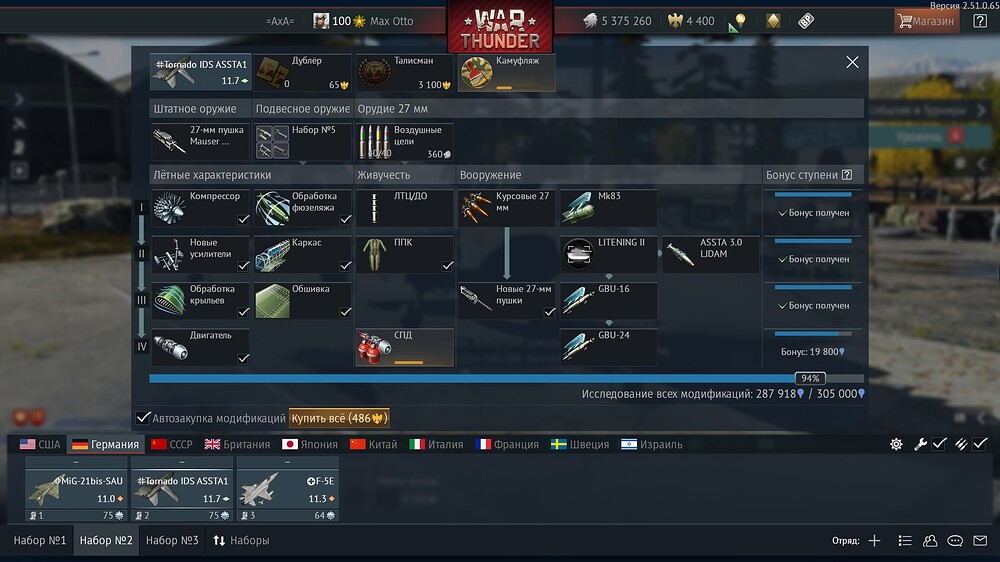Expand the Набор №5 suspended weapon preset
The image size is (1000, 562).
[x=302, y=142]
